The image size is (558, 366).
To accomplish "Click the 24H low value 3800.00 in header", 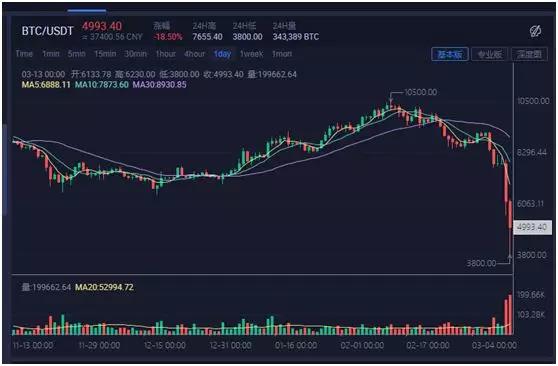I will click(x=248, y=37).
